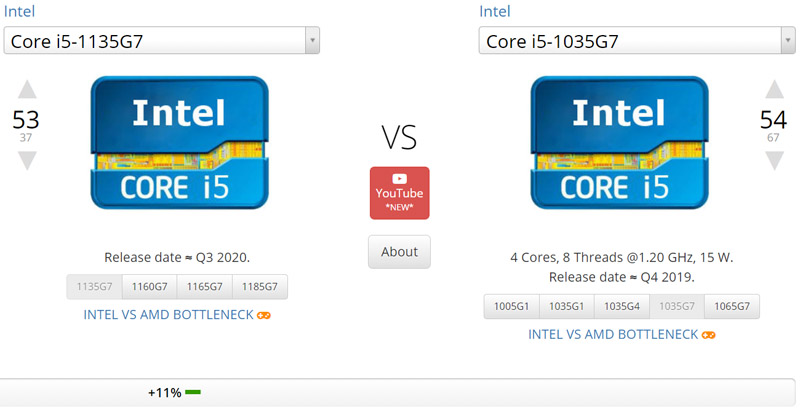Click the small 37 count under score 53
Screen dimensions: 800x412
(26, 138)
